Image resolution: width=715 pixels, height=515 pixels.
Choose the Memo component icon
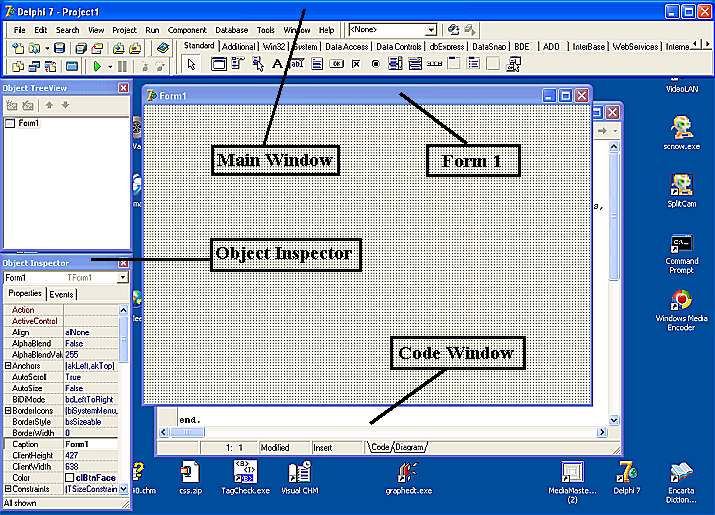[x=316, y=65]
